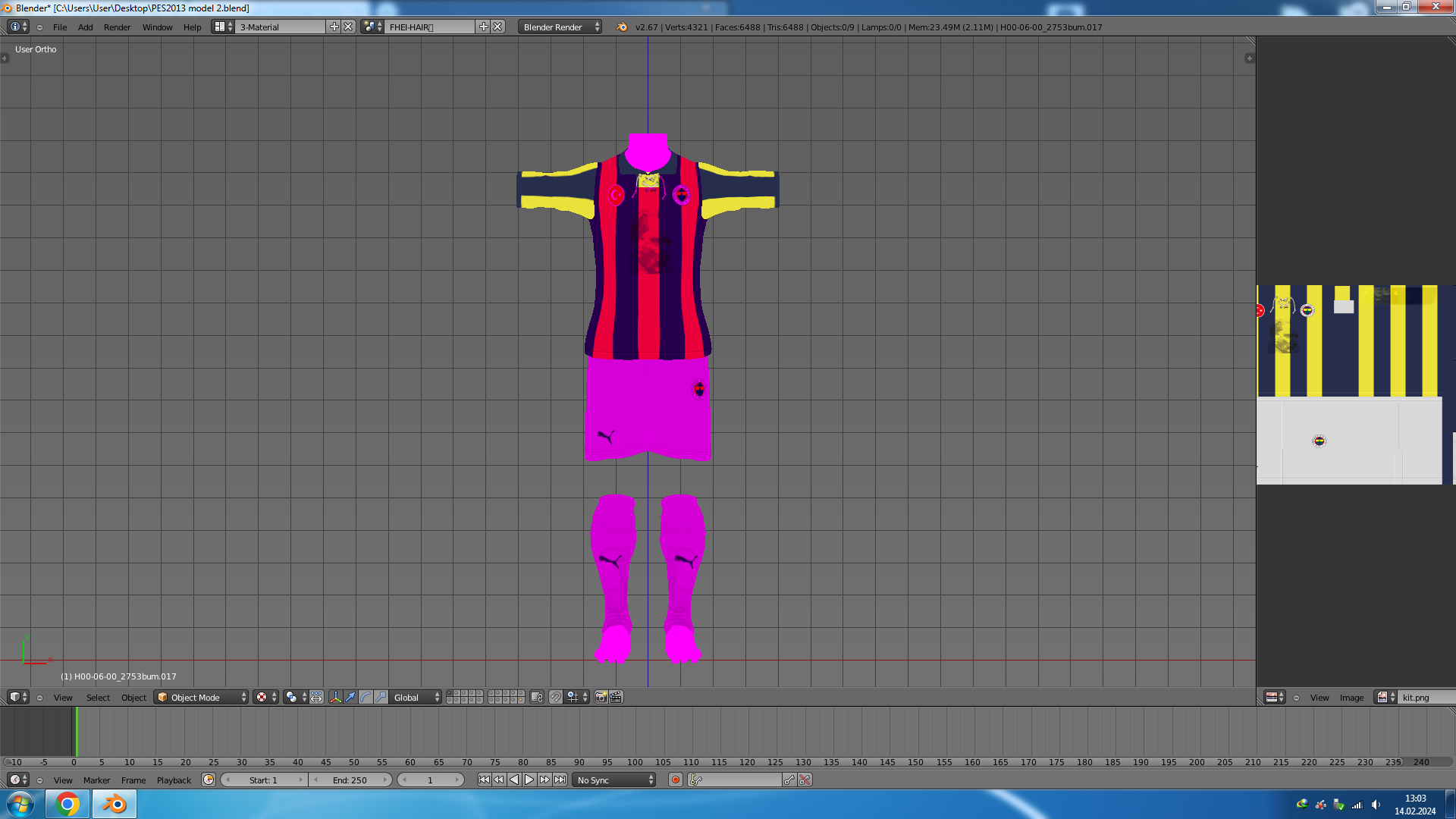This screenshot has width=1456, height=819.
Task: Toggle the 3D manipulator widget
Action: (x=335, y=697)
